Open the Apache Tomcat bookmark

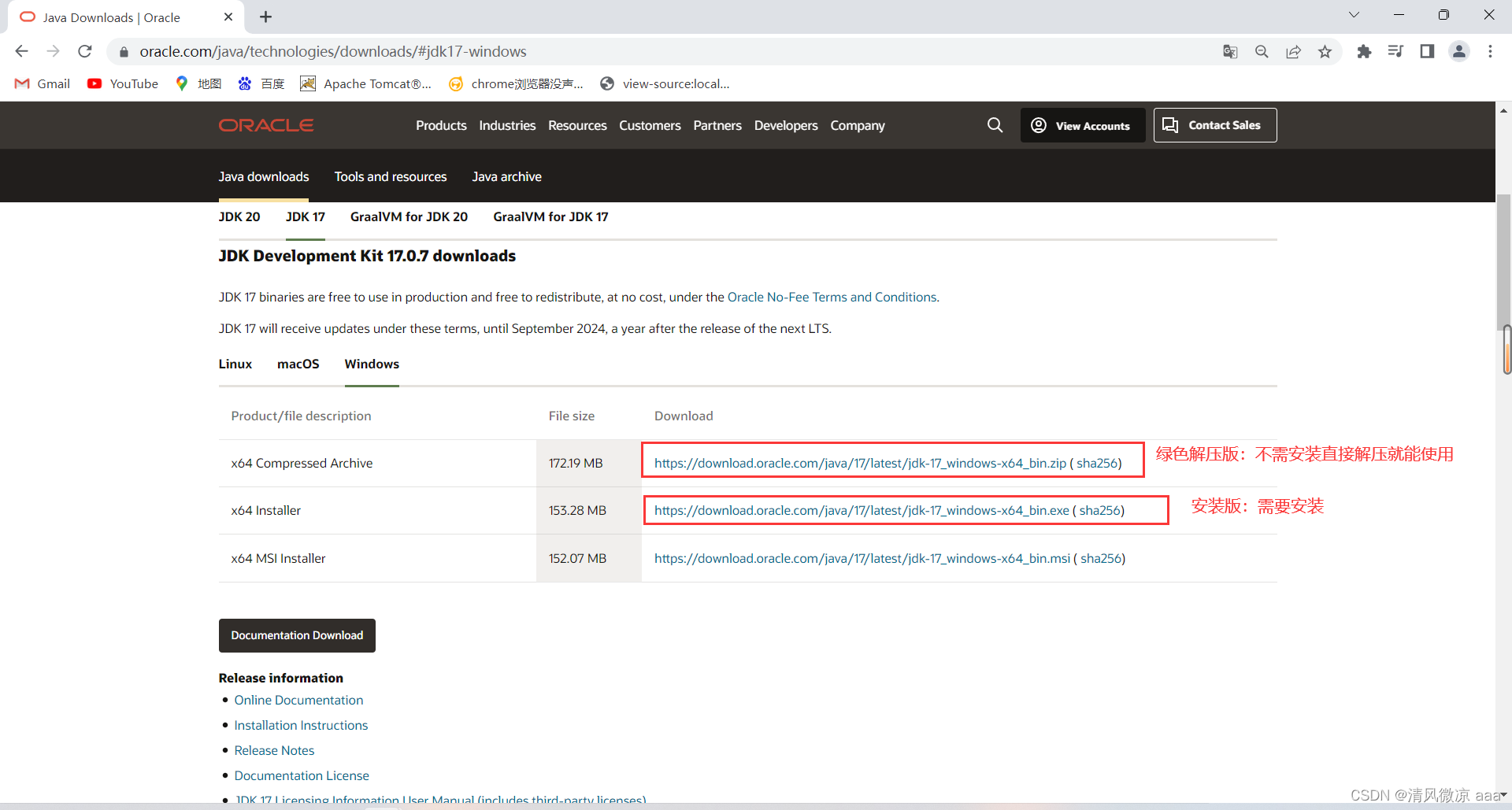click(x=366, y=83)
